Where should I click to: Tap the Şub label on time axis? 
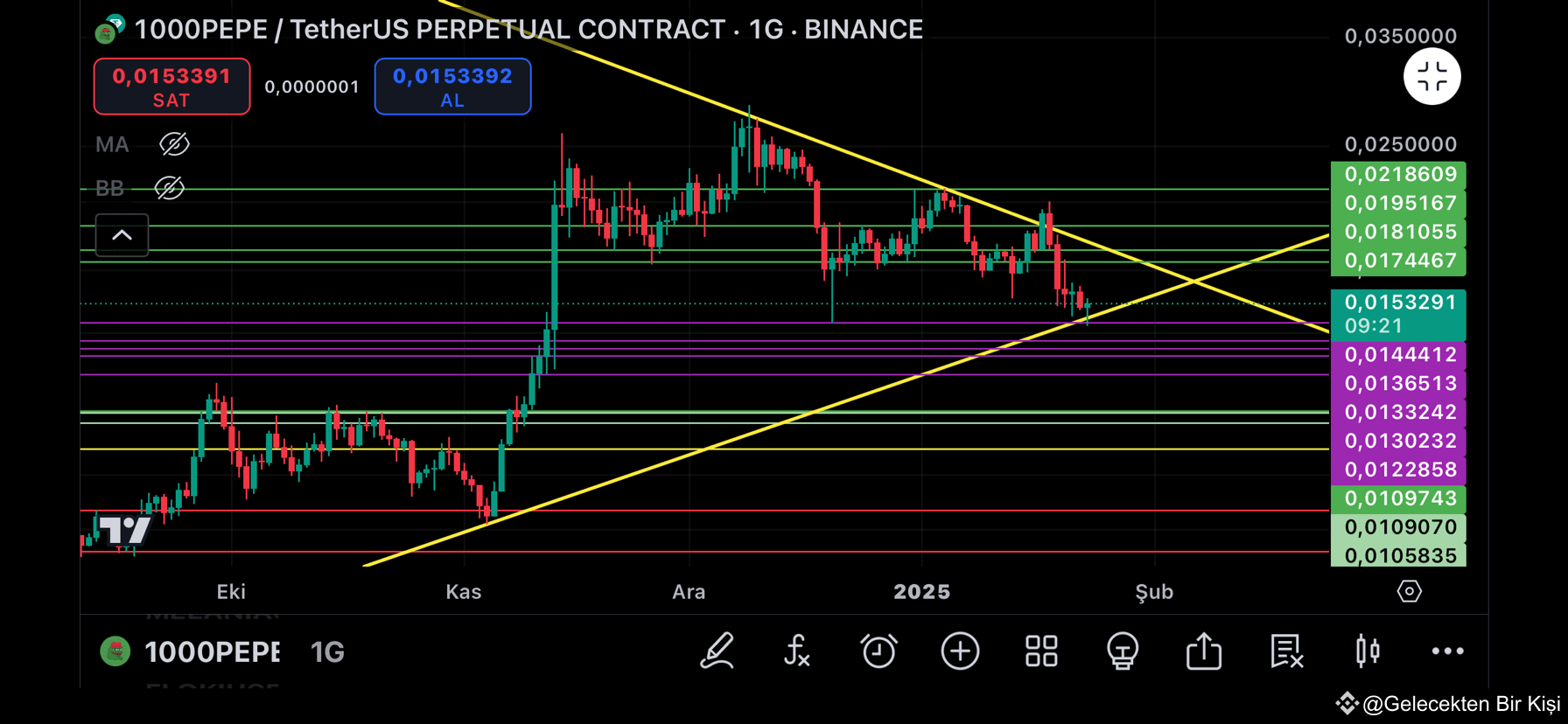coord(1154,592)
